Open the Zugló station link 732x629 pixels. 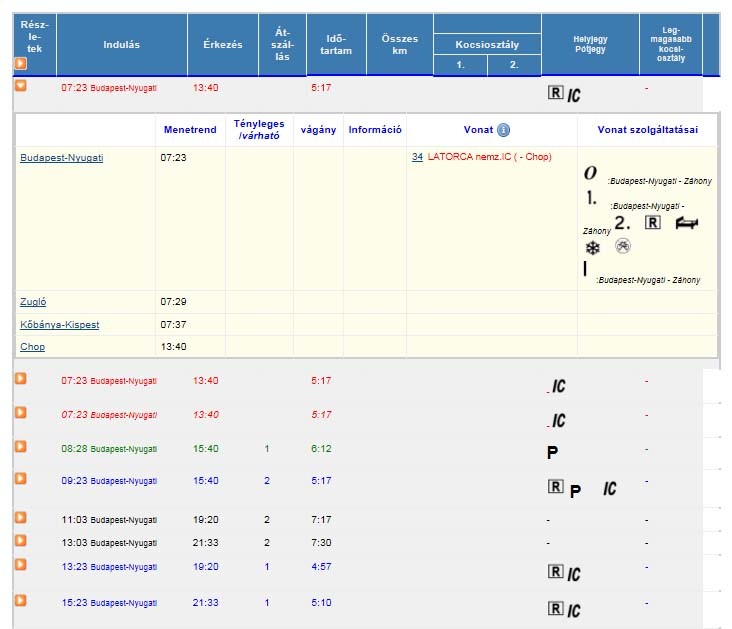coord(32,301)
